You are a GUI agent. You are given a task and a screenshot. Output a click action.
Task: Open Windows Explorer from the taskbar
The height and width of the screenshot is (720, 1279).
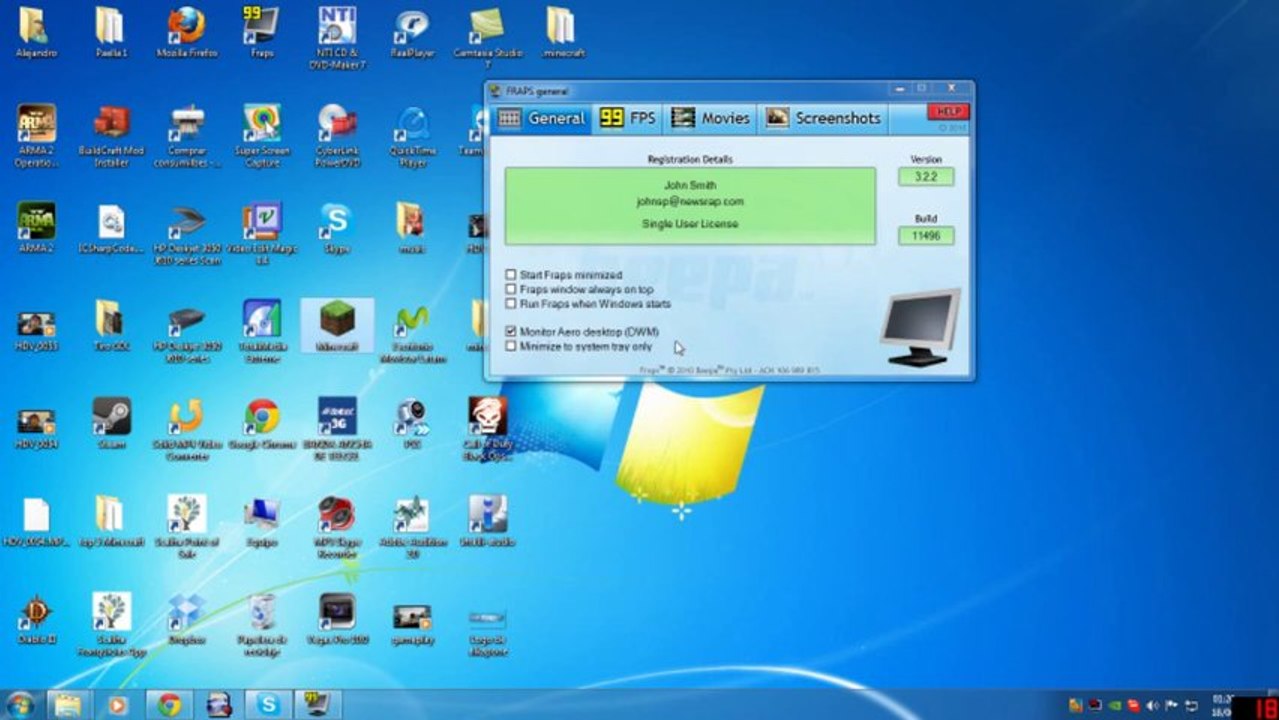coord(67,704)
